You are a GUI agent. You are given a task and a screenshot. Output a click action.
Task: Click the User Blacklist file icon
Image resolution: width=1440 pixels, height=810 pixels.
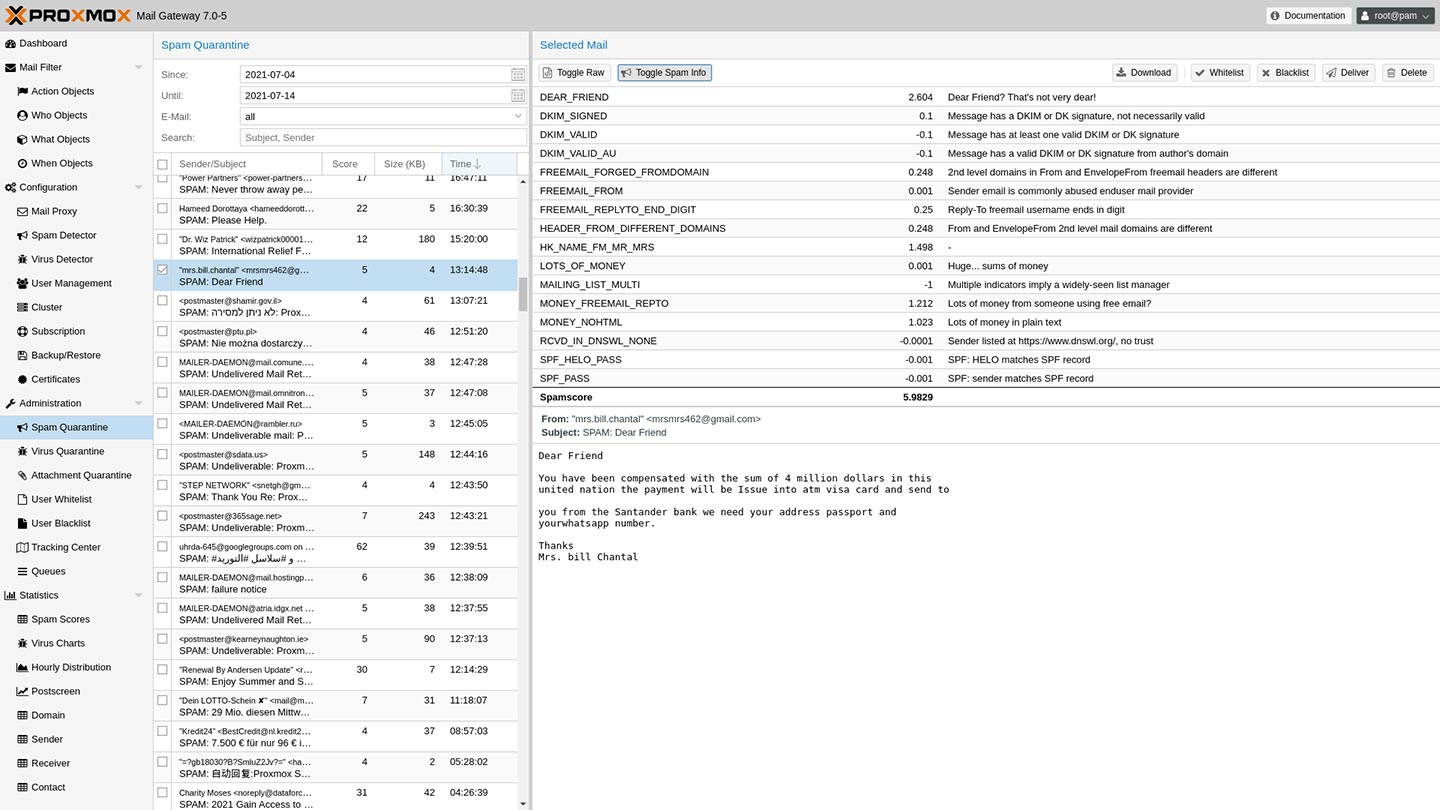pyautogui.click(x=22, y=523)
